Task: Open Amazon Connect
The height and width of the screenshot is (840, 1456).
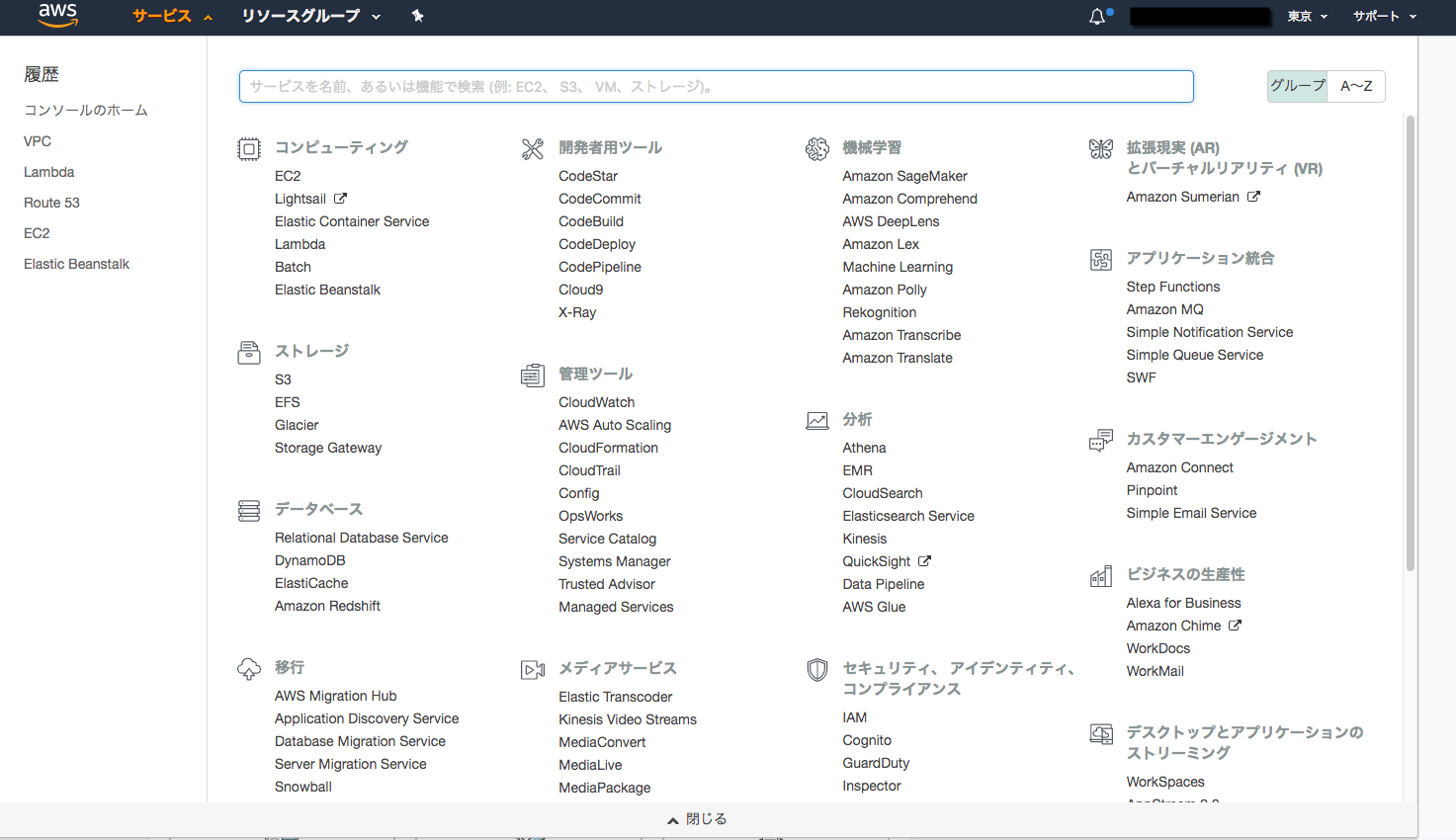Action: pos(1180,467)
